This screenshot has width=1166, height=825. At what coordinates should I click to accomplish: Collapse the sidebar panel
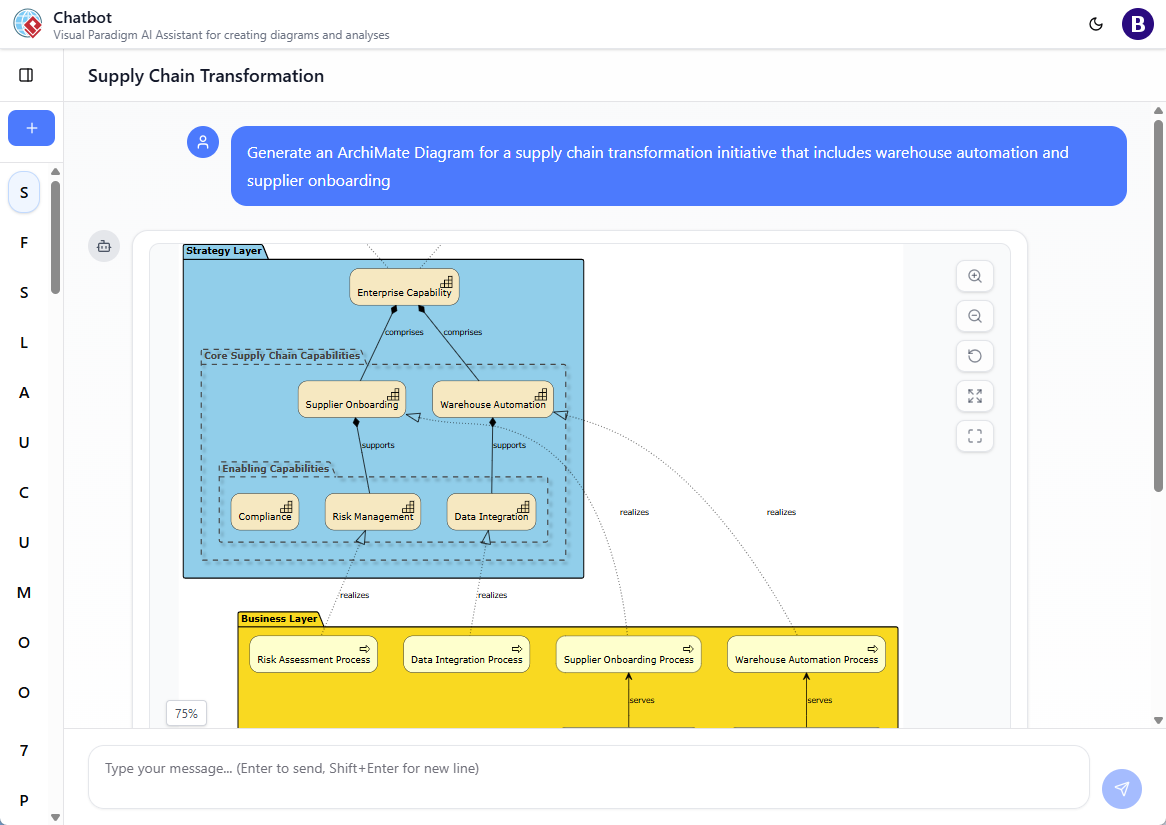27,75
